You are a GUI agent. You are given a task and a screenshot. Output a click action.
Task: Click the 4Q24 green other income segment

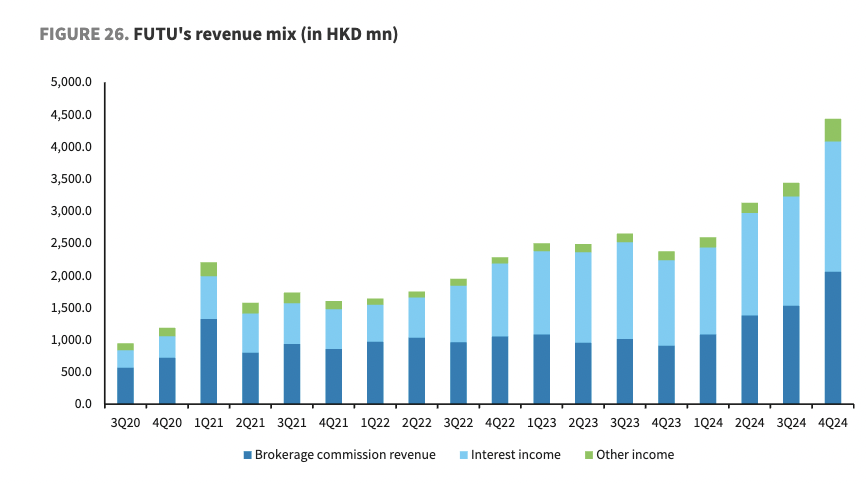832,130
